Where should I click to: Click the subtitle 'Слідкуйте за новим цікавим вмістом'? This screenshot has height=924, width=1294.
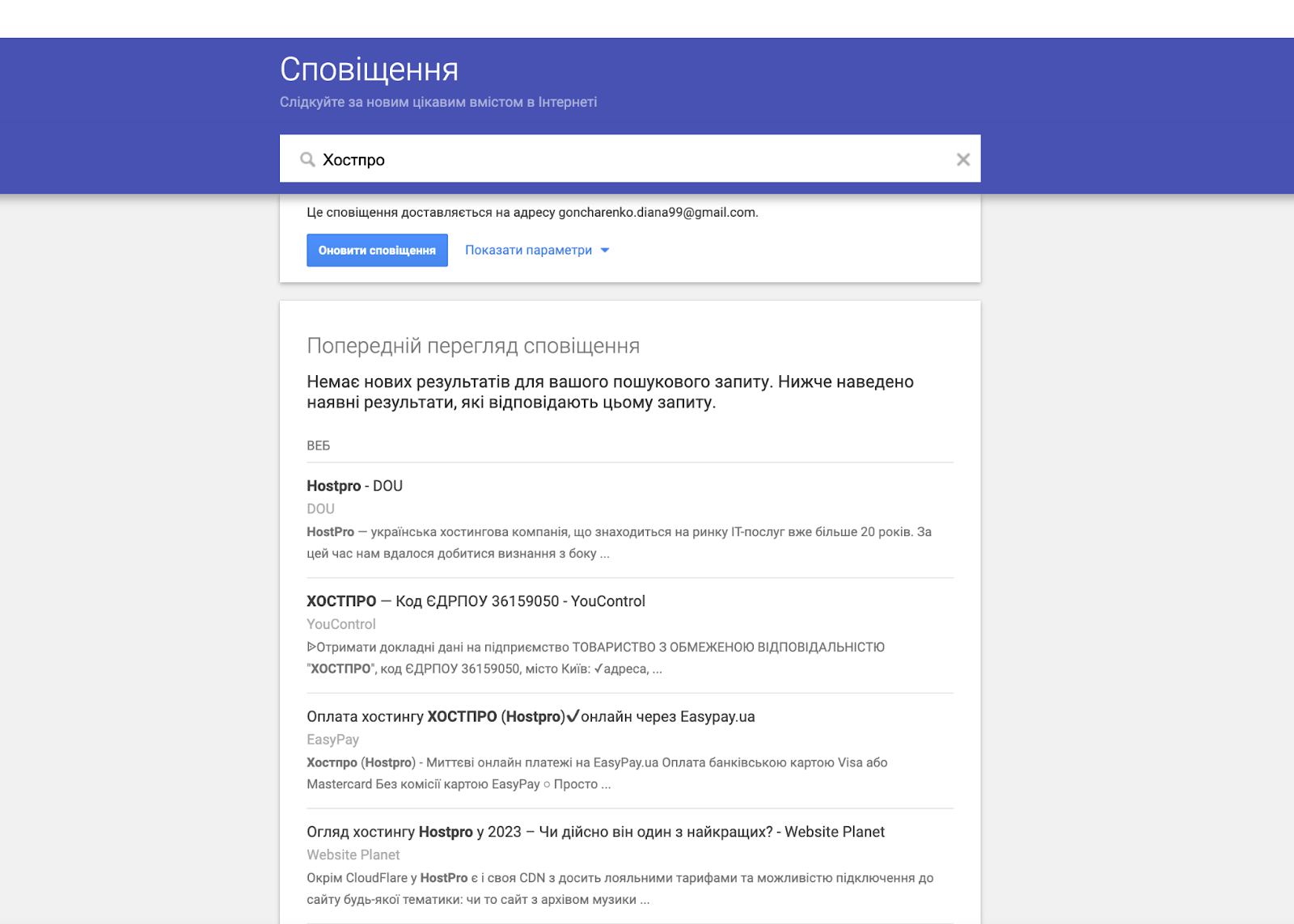point(438,103)
